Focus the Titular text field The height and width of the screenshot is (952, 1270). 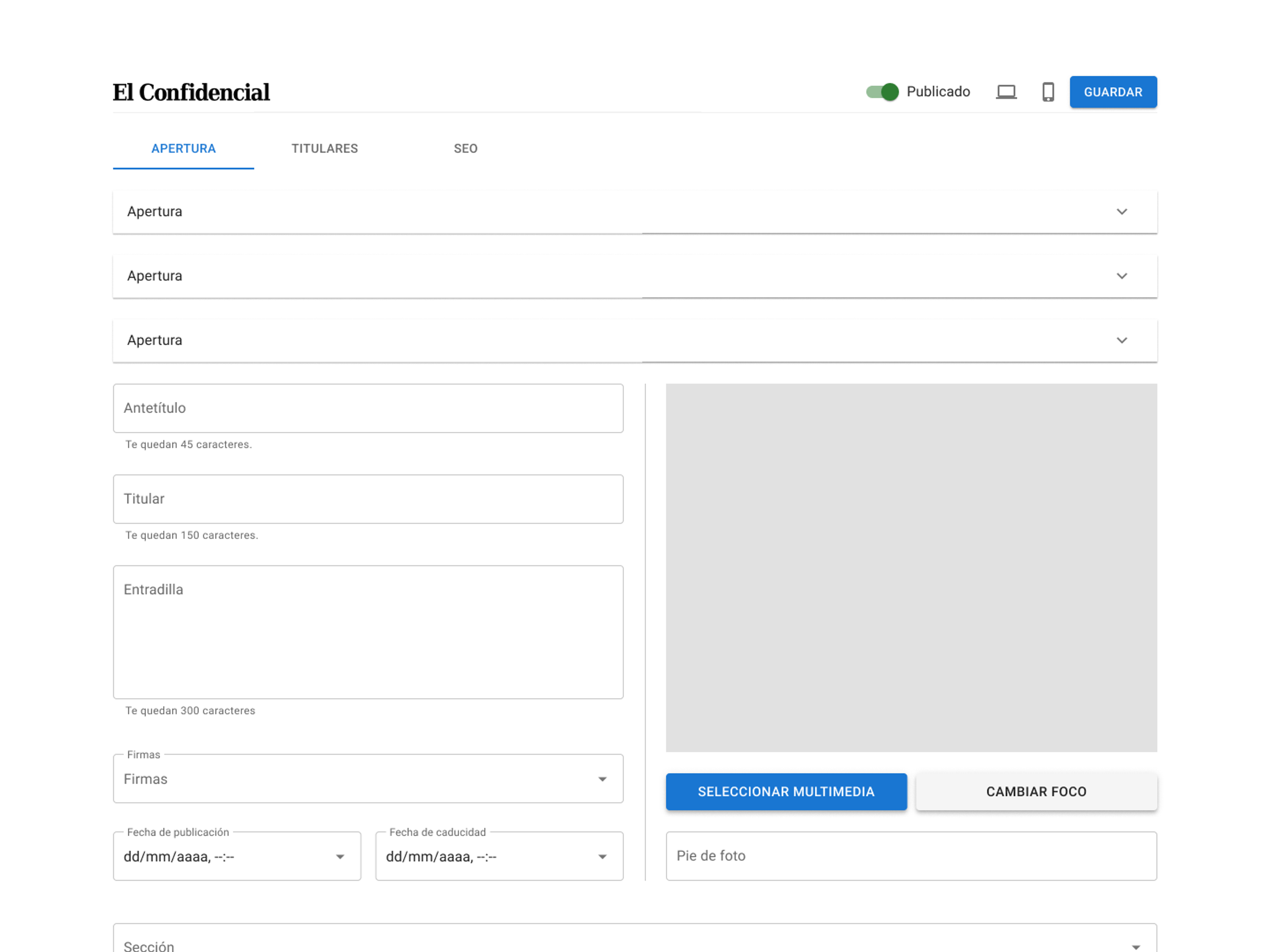[367, 499]
